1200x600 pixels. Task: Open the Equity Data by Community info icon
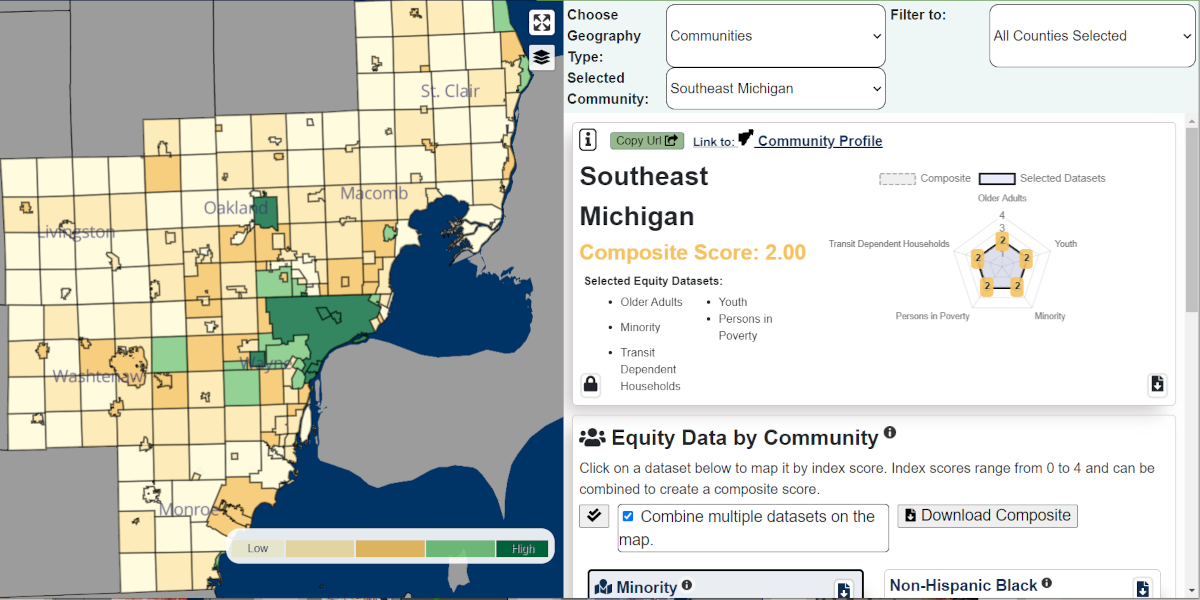point(889,433)
